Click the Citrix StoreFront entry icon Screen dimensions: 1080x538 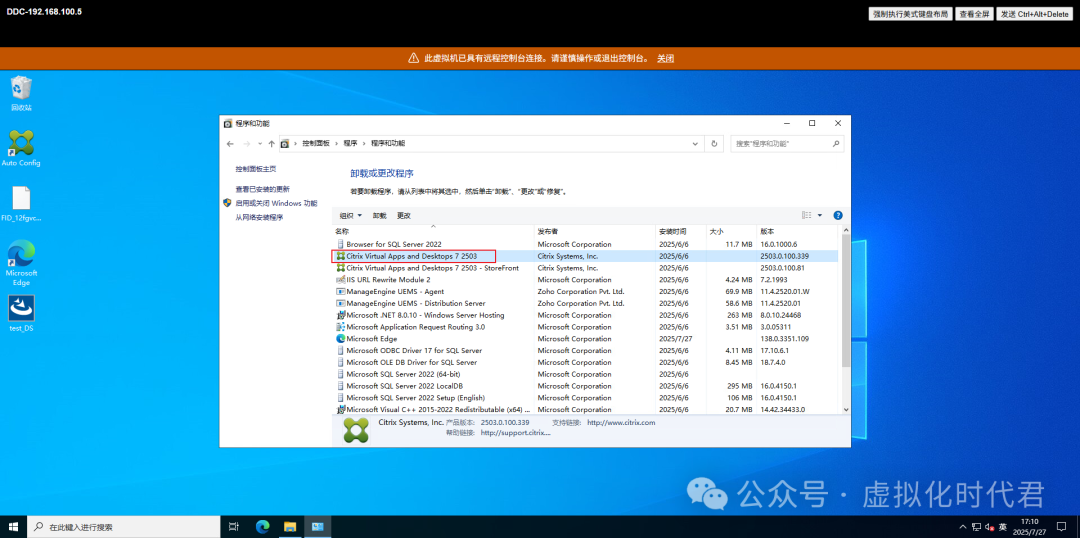(340, 268)
